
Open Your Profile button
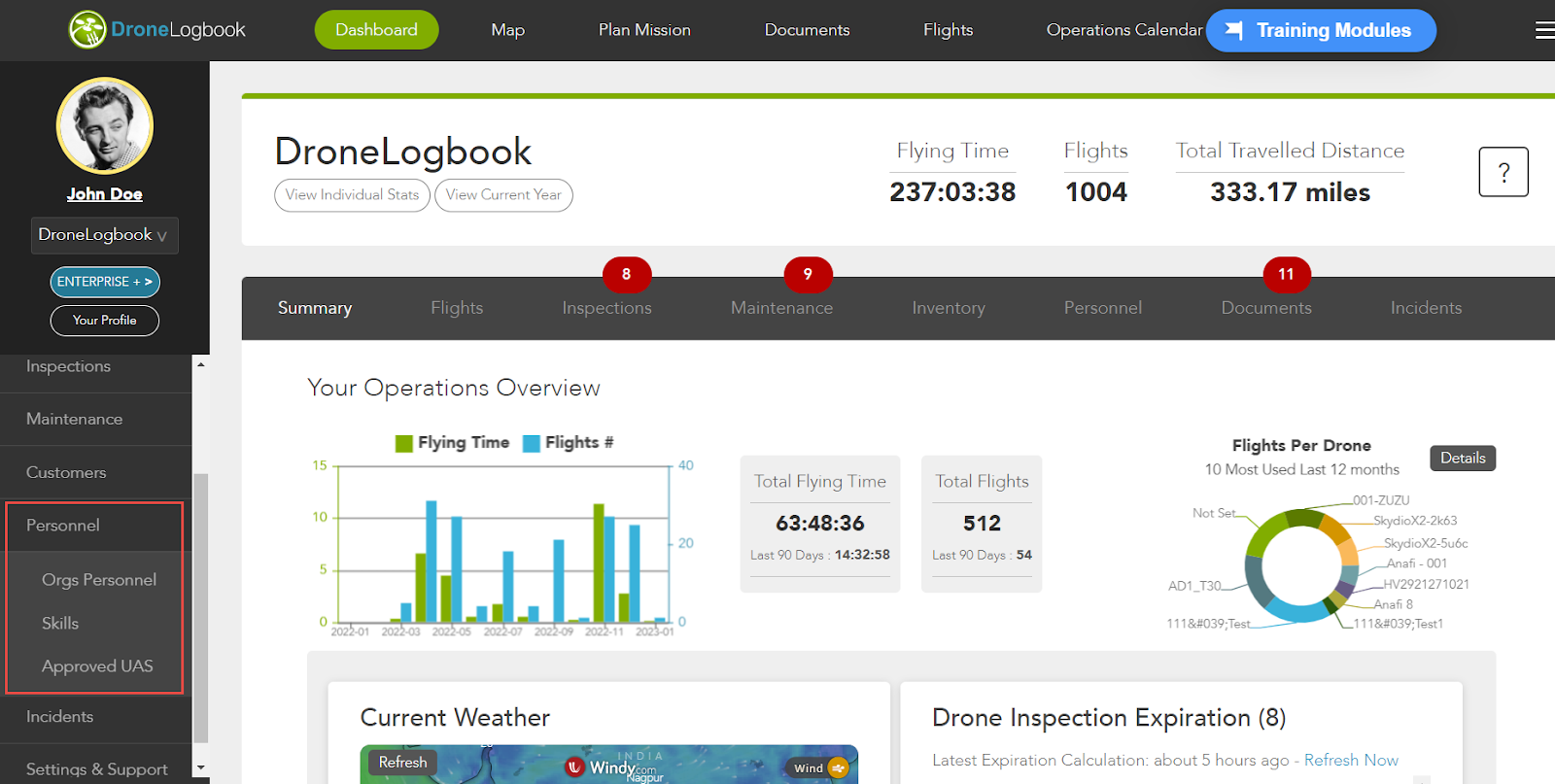point(105,321)
